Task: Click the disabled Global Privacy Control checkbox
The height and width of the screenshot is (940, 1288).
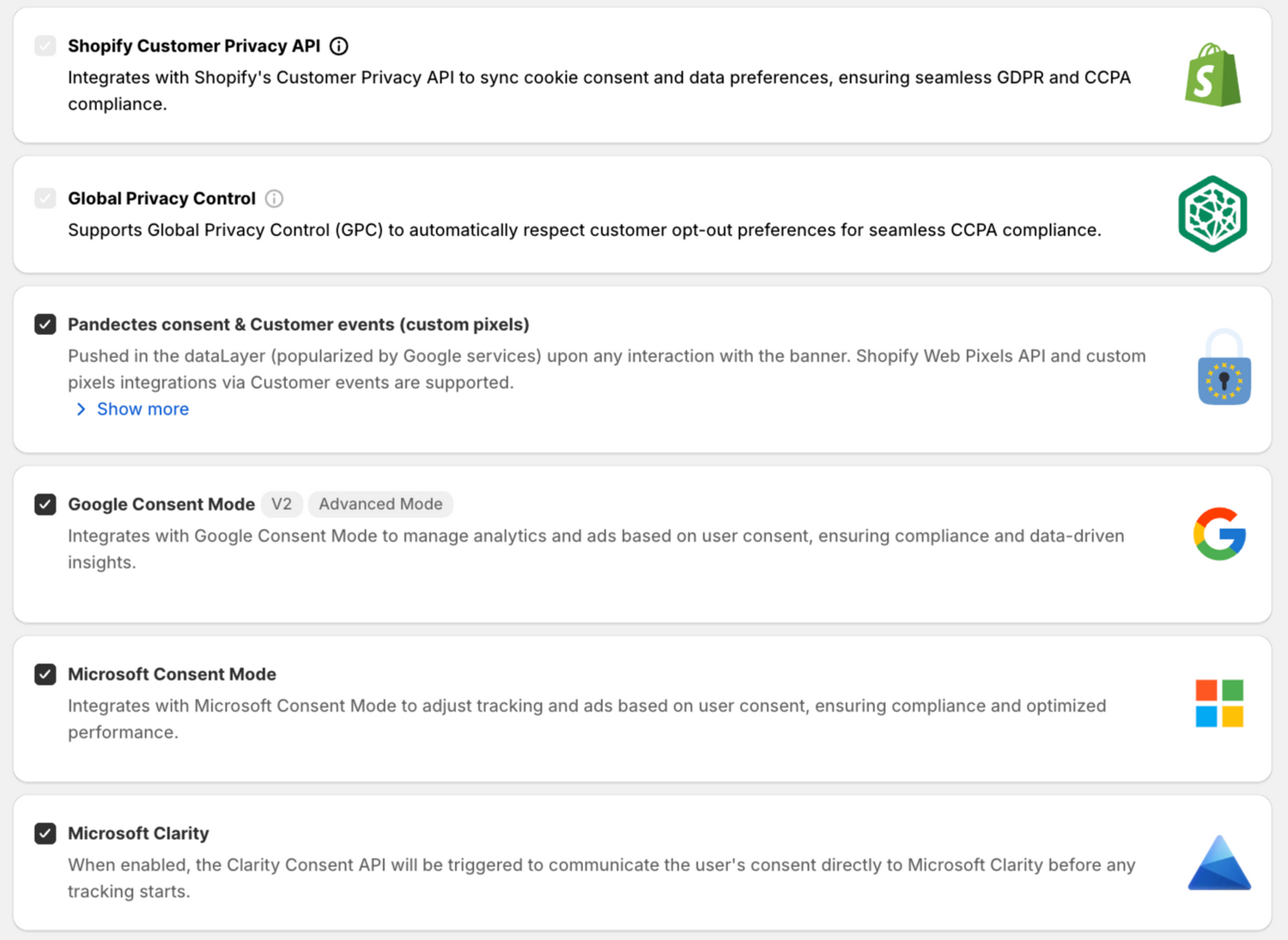Action: (46, 198)
